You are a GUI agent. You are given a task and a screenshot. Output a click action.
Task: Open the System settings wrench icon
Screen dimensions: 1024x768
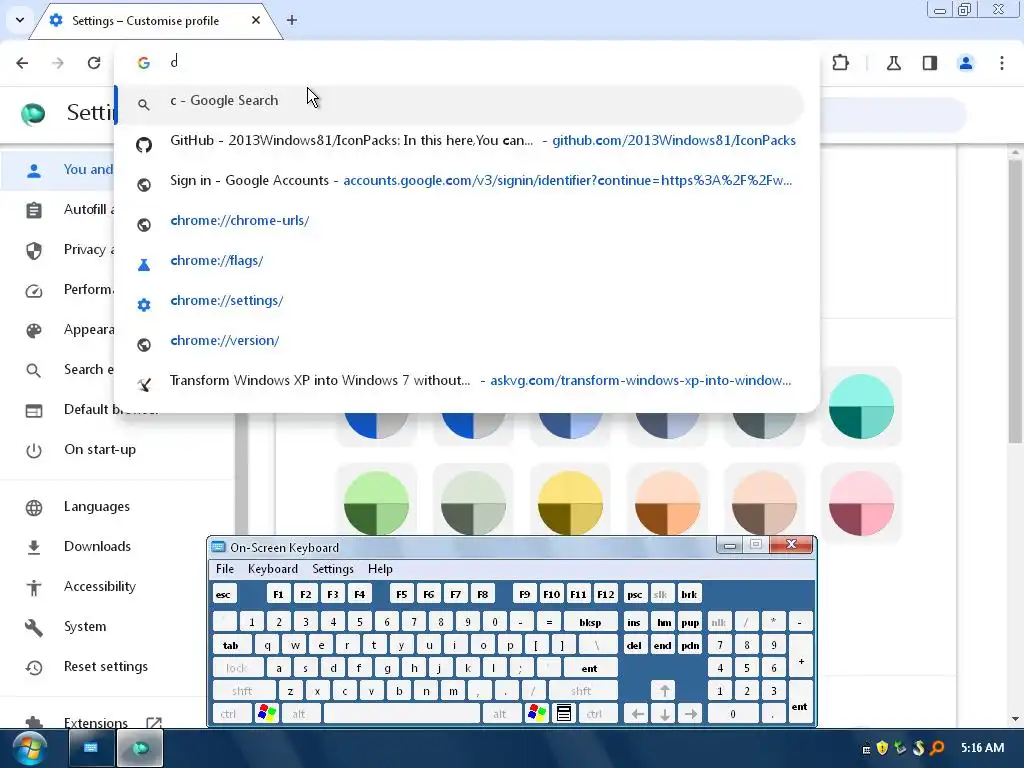[x=34, y=627]
